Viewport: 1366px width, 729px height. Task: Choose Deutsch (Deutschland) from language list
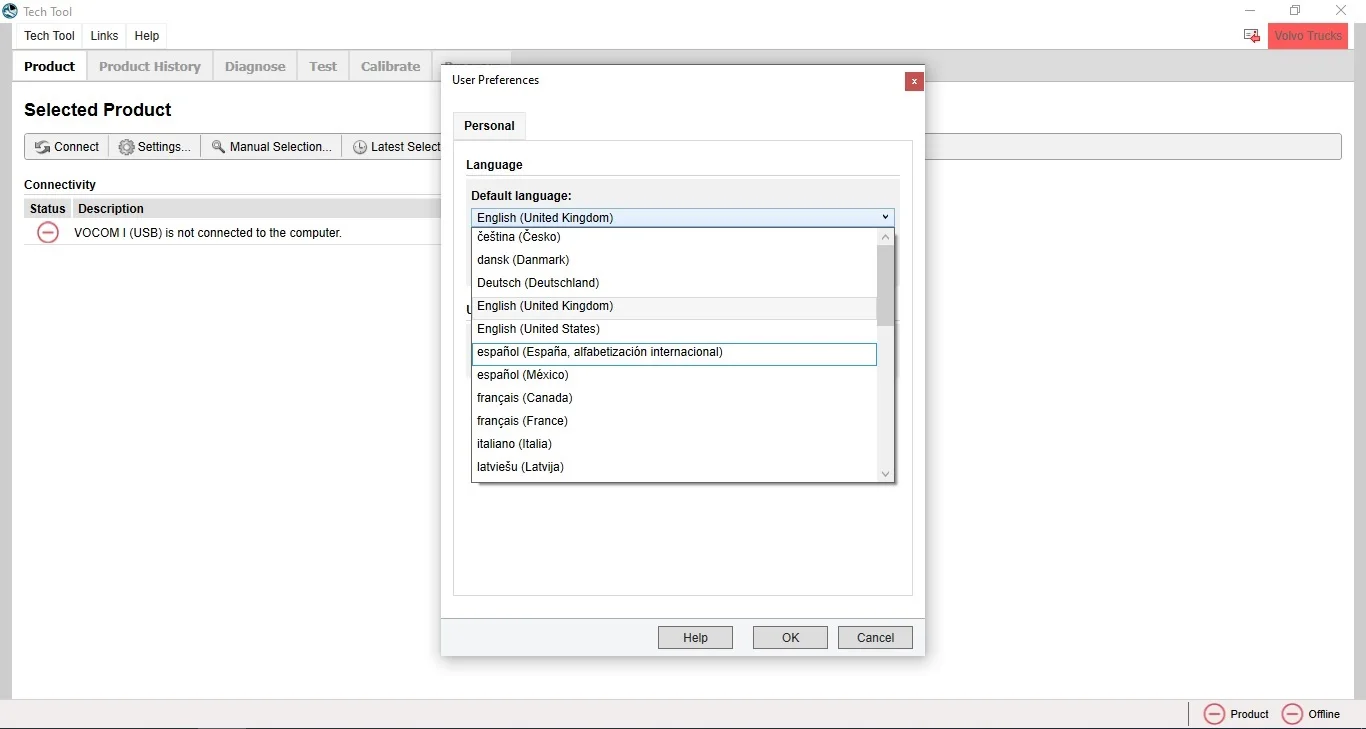pos(674,283)
